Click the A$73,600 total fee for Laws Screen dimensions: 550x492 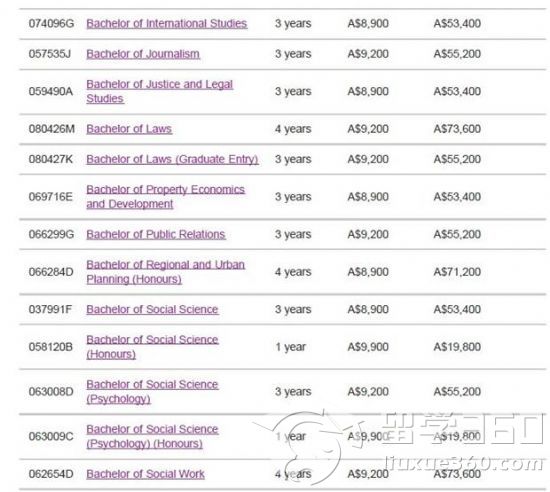pyautogui.click(x=457, y=129)
